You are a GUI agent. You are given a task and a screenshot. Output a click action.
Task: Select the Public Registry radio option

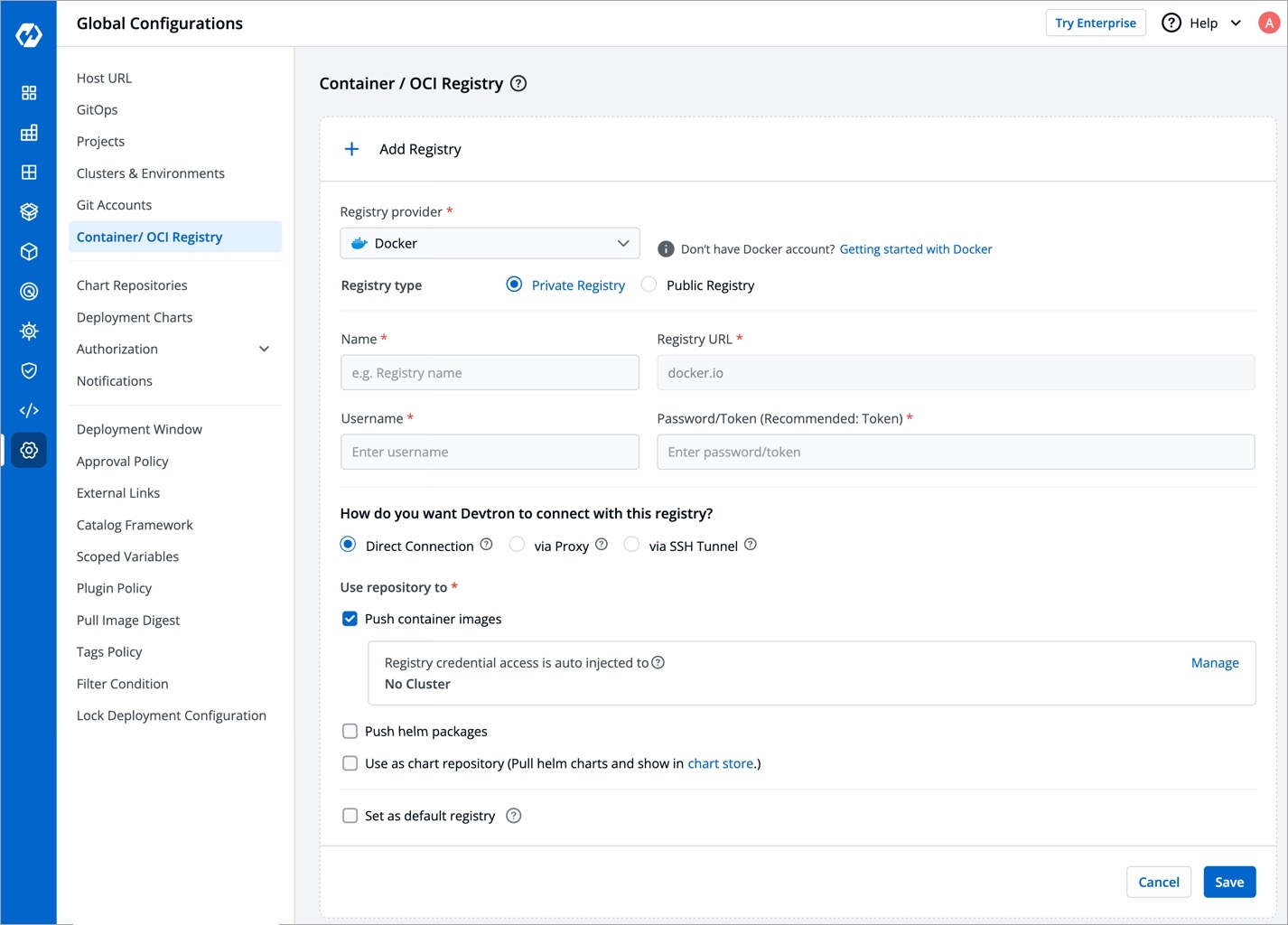tap(649, 285)
